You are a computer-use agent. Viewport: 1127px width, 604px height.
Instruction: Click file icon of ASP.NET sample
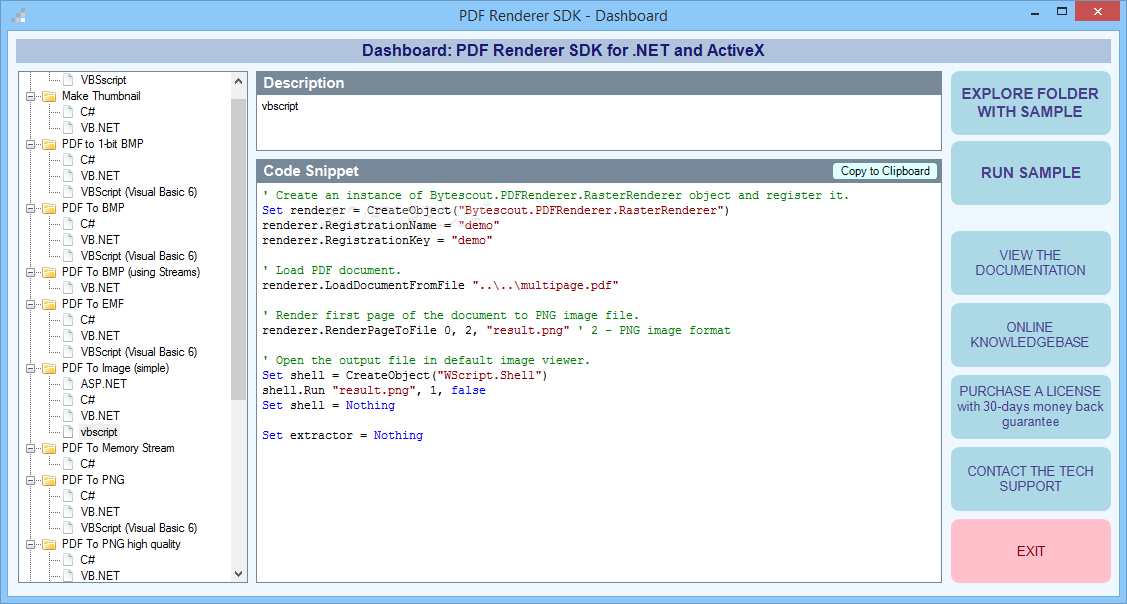point(68,384)
